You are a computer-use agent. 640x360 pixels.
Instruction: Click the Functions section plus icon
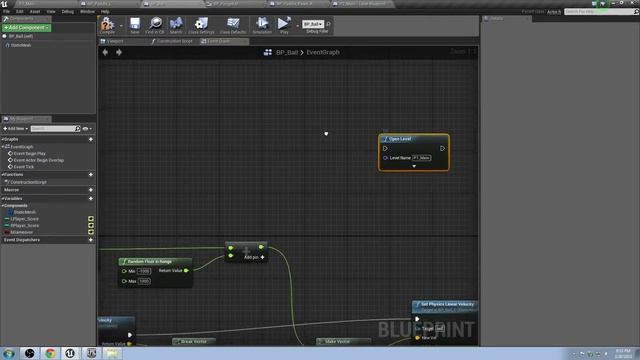91,174
